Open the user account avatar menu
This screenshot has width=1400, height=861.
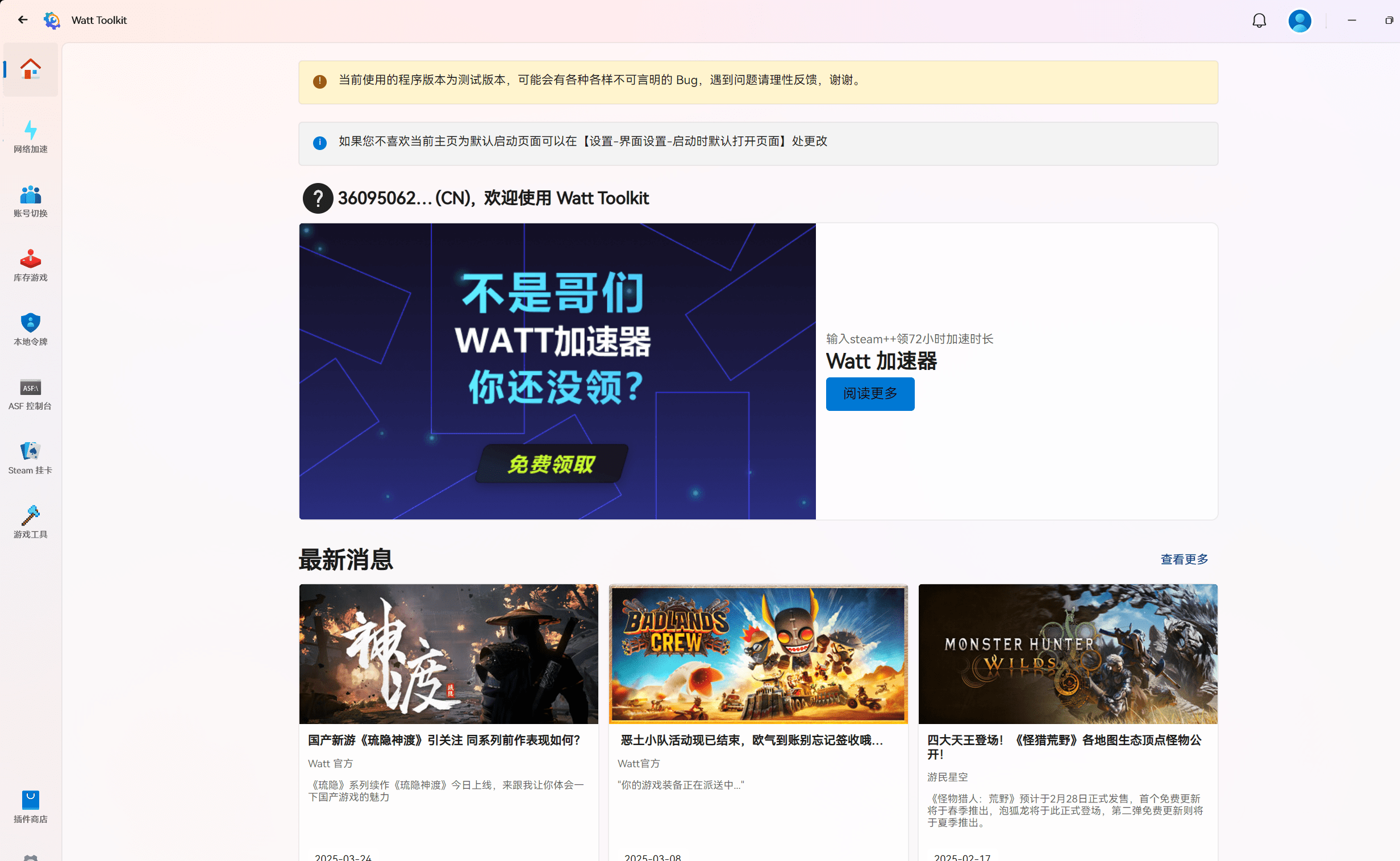click(x=1299, y=20)
